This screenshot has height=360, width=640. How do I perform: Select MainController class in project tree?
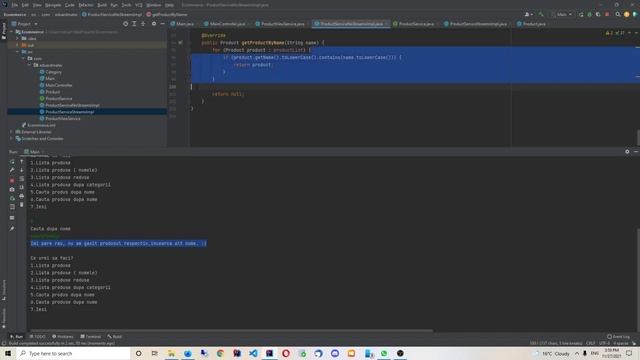[x=59, y=85]
